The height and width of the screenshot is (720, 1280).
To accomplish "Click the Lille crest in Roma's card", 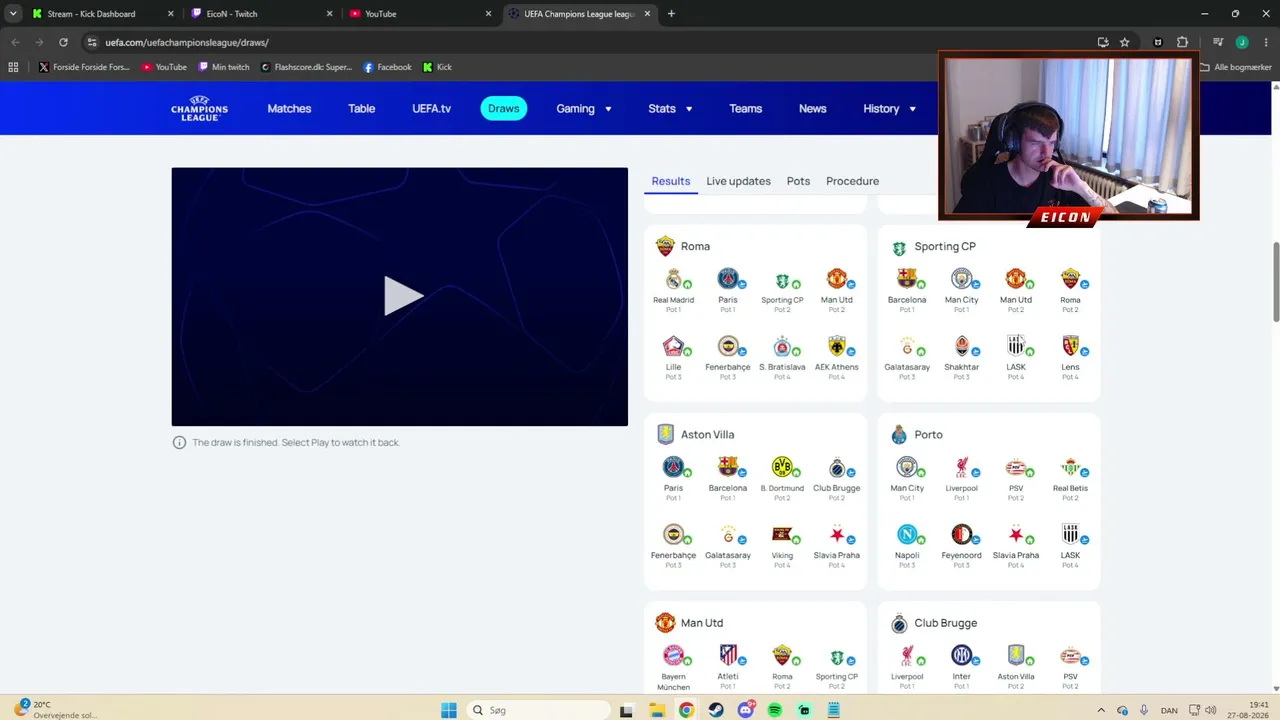I will (x=673, y=346).
